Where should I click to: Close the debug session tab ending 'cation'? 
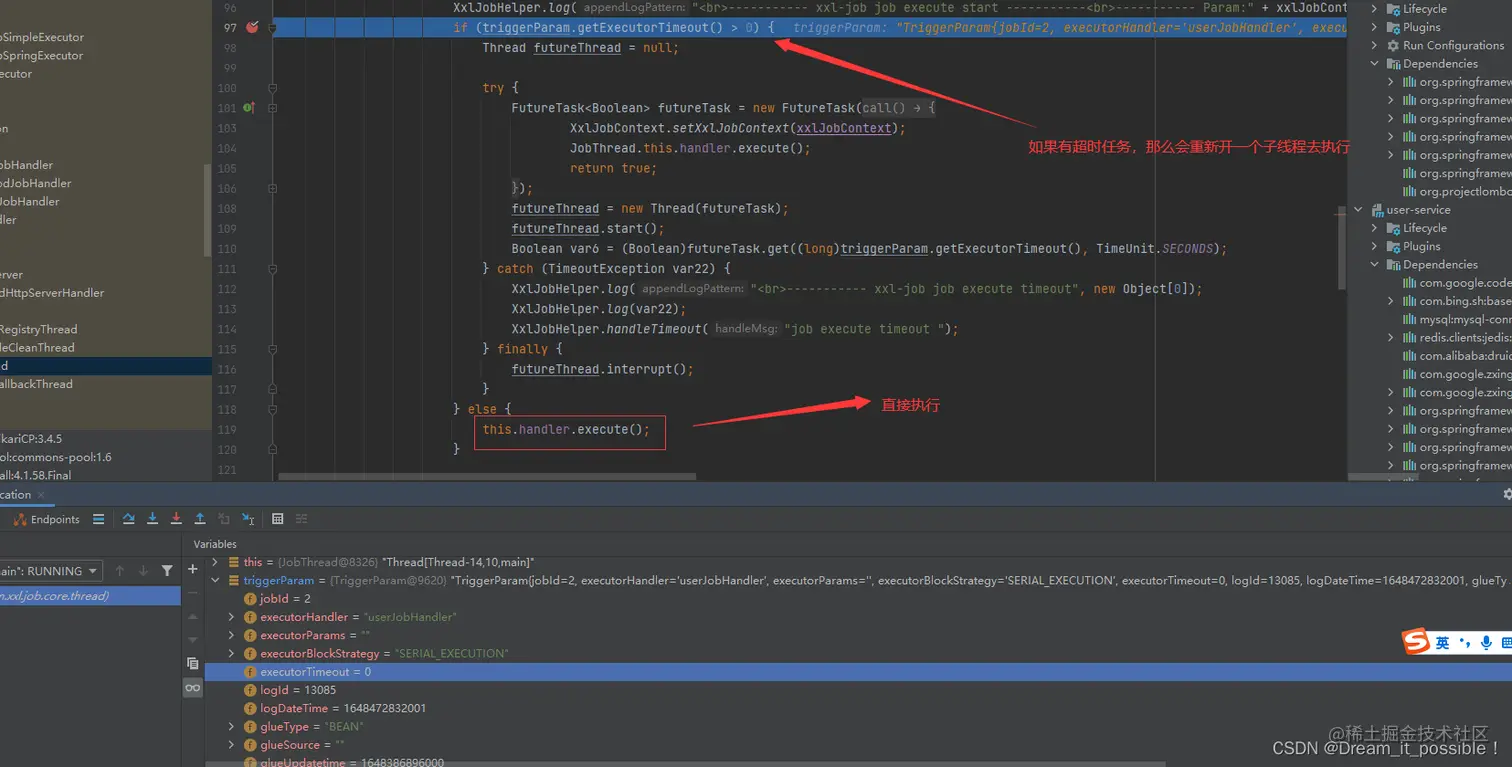pos(41,495)
